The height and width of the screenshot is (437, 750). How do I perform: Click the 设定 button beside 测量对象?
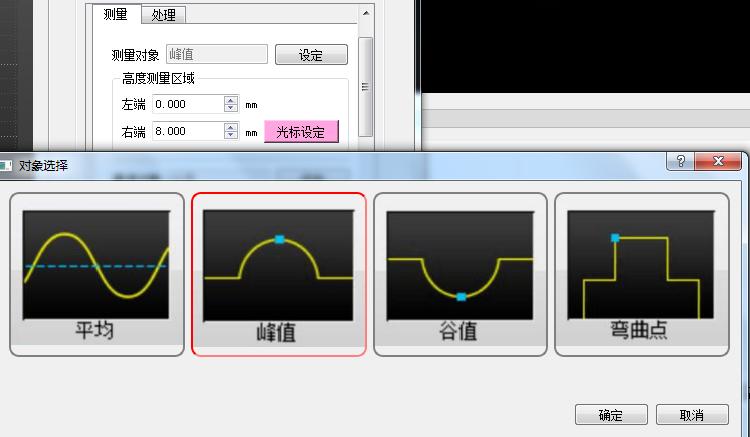coord(311,55)
